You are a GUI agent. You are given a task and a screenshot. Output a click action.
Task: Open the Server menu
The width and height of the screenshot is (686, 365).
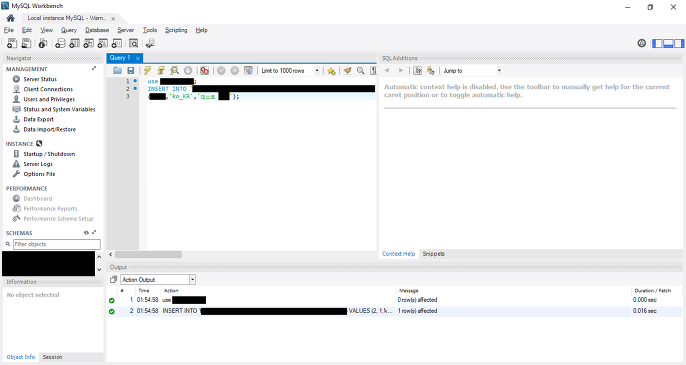pos(126,30)
